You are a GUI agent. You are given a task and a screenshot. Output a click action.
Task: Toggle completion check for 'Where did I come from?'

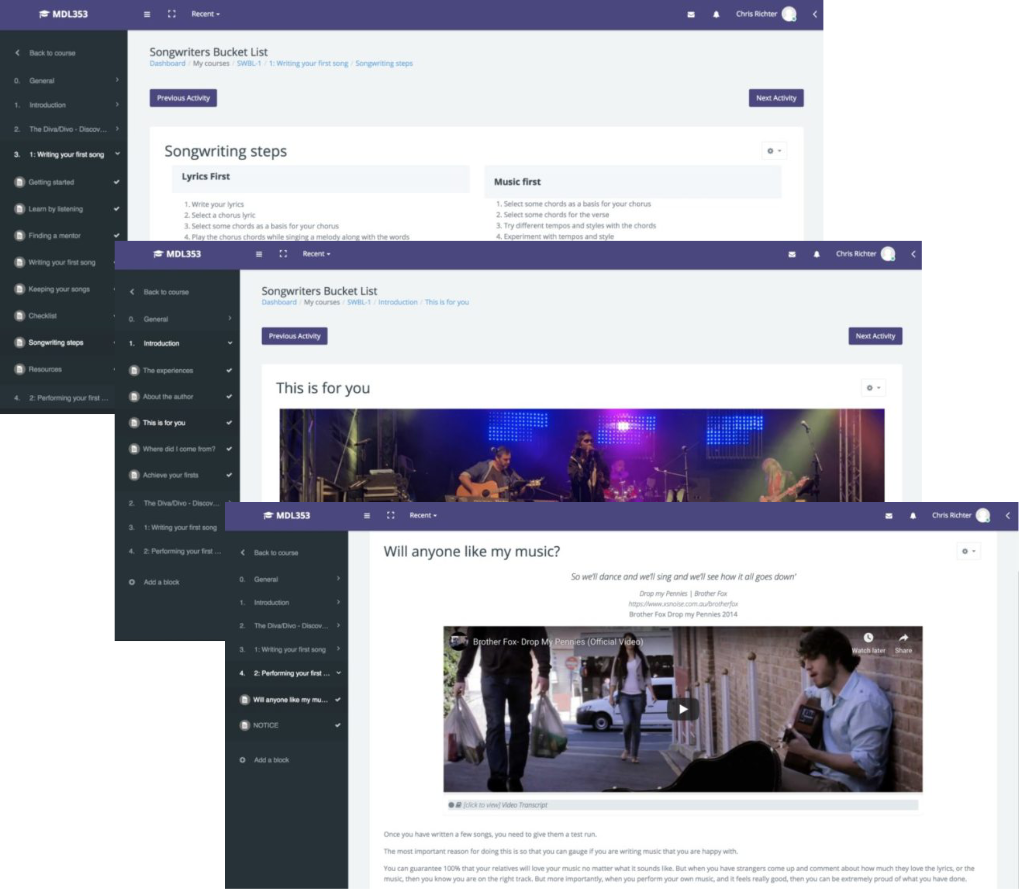[x=229, y=449]
